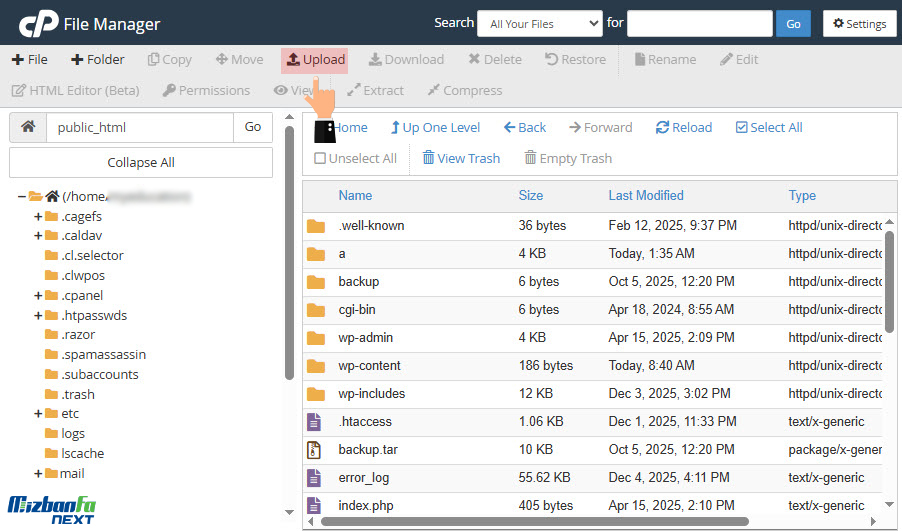Image resolution: width=902 pixels, height=531 pixels.
Task: Sort files by Size column header
Action: click(x=530, y=195)
